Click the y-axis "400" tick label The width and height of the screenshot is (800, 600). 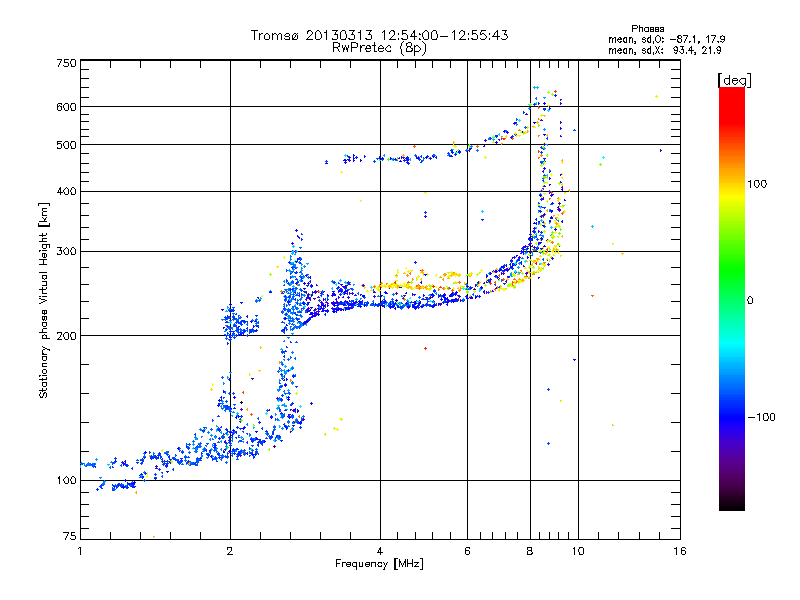[66, 191]
